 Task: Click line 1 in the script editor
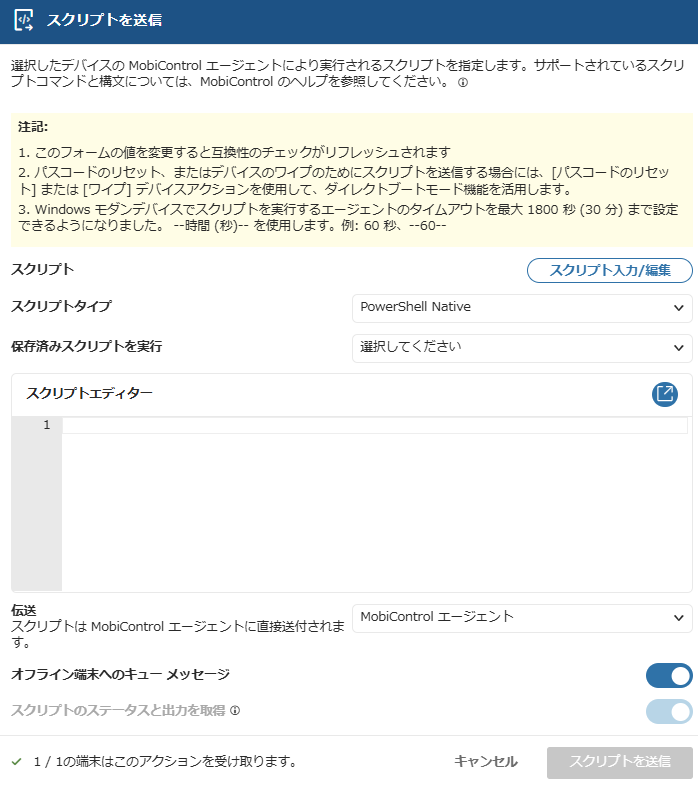coord(375,426)
